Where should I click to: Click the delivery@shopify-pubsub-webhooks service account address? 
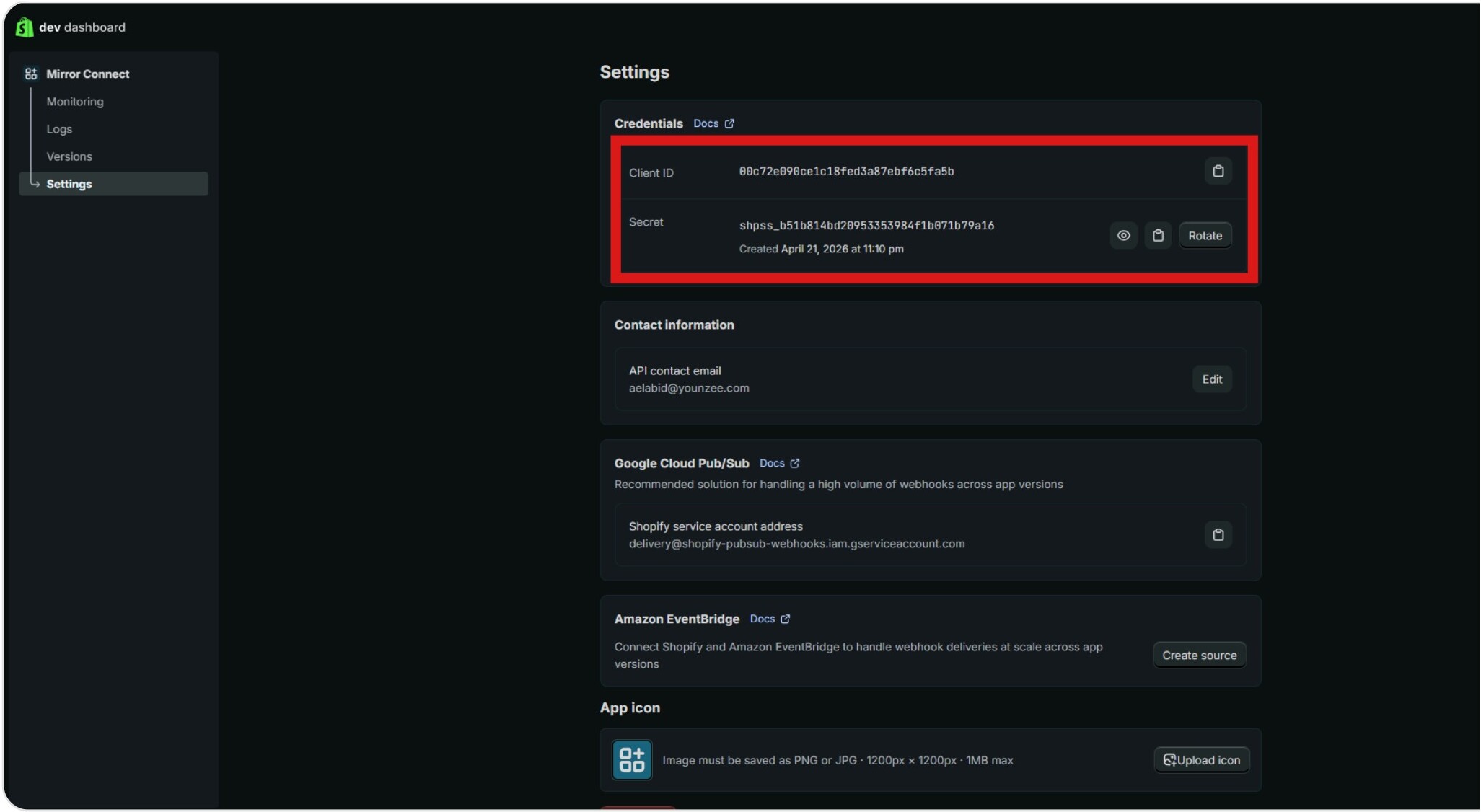coord(796,544)
